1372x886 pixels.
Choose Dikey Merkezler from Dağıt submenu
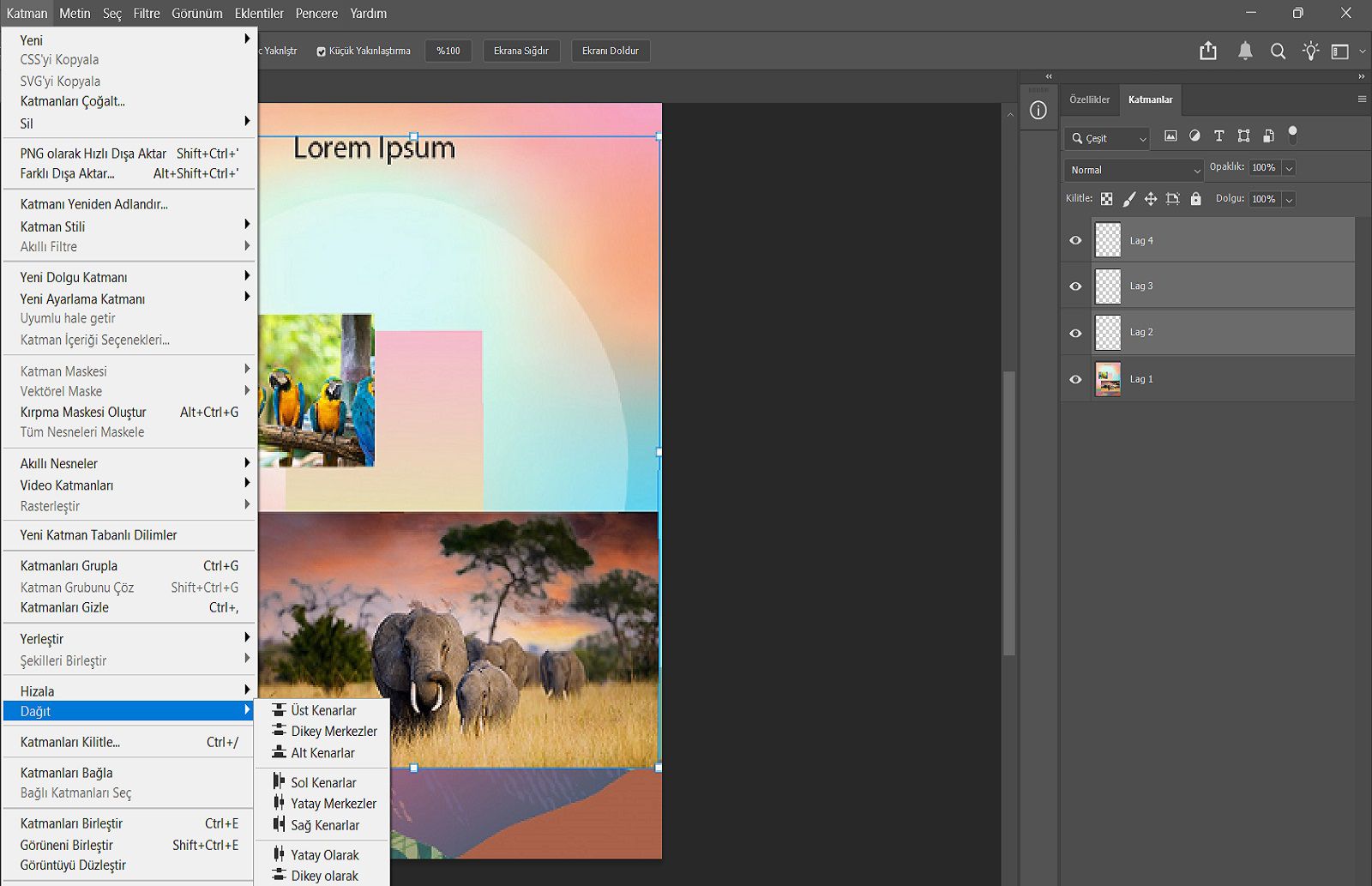pos(334,732)
